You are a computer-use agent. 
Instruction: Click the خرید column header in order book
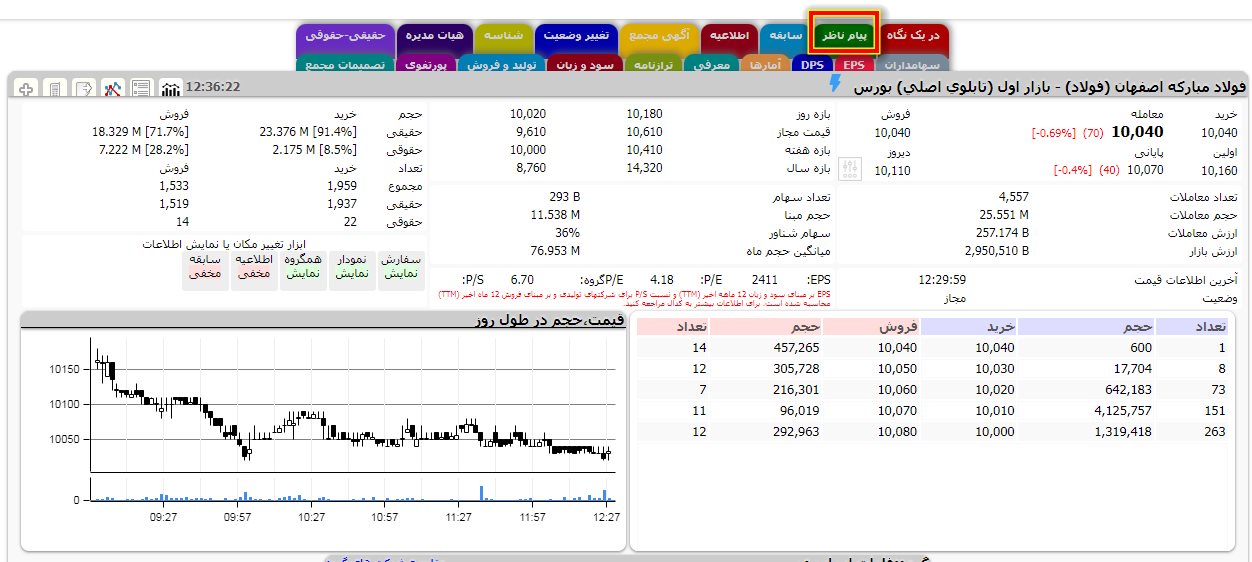tap(968, 326)
